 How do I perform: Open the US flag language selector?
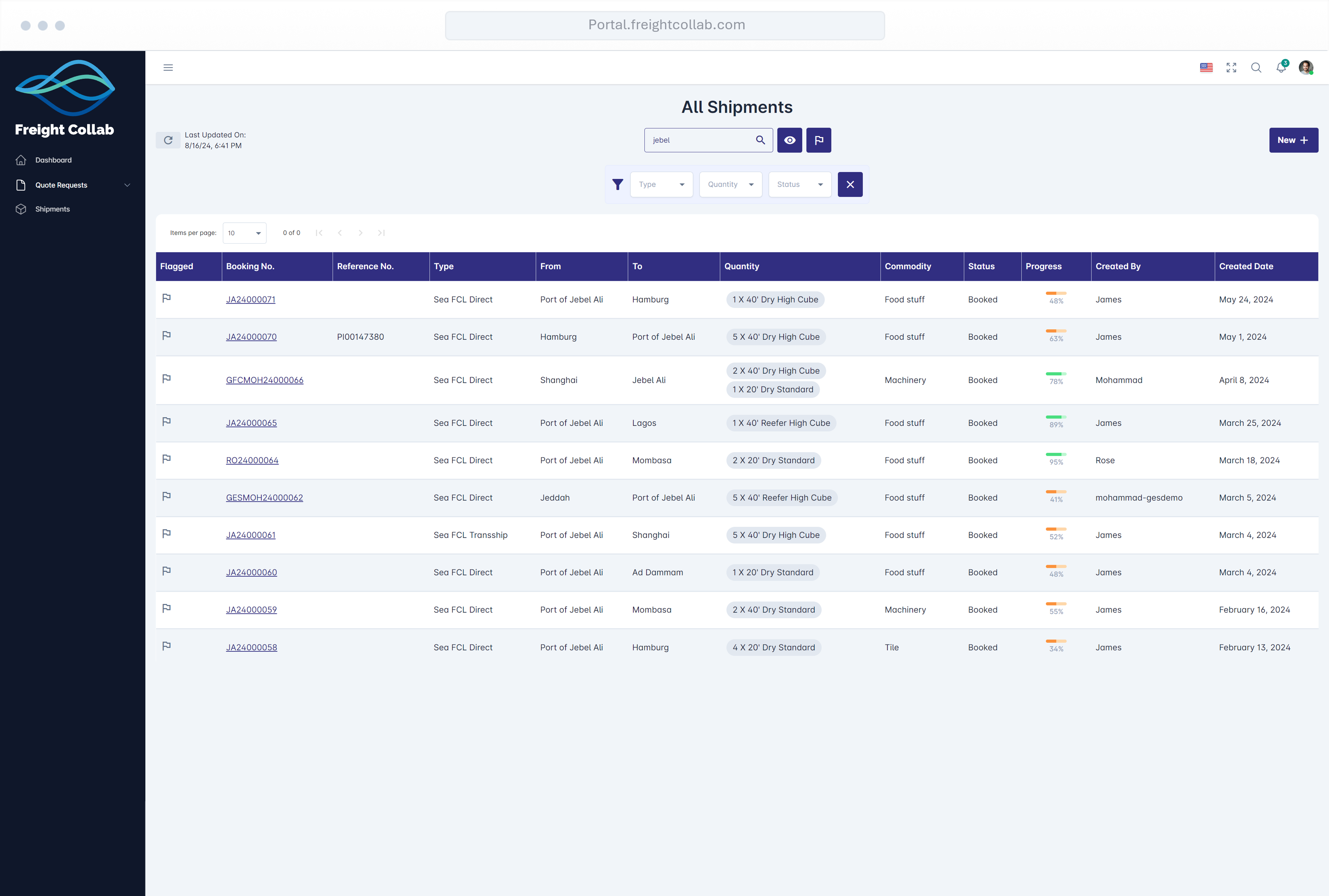[x=1206, y=68]
